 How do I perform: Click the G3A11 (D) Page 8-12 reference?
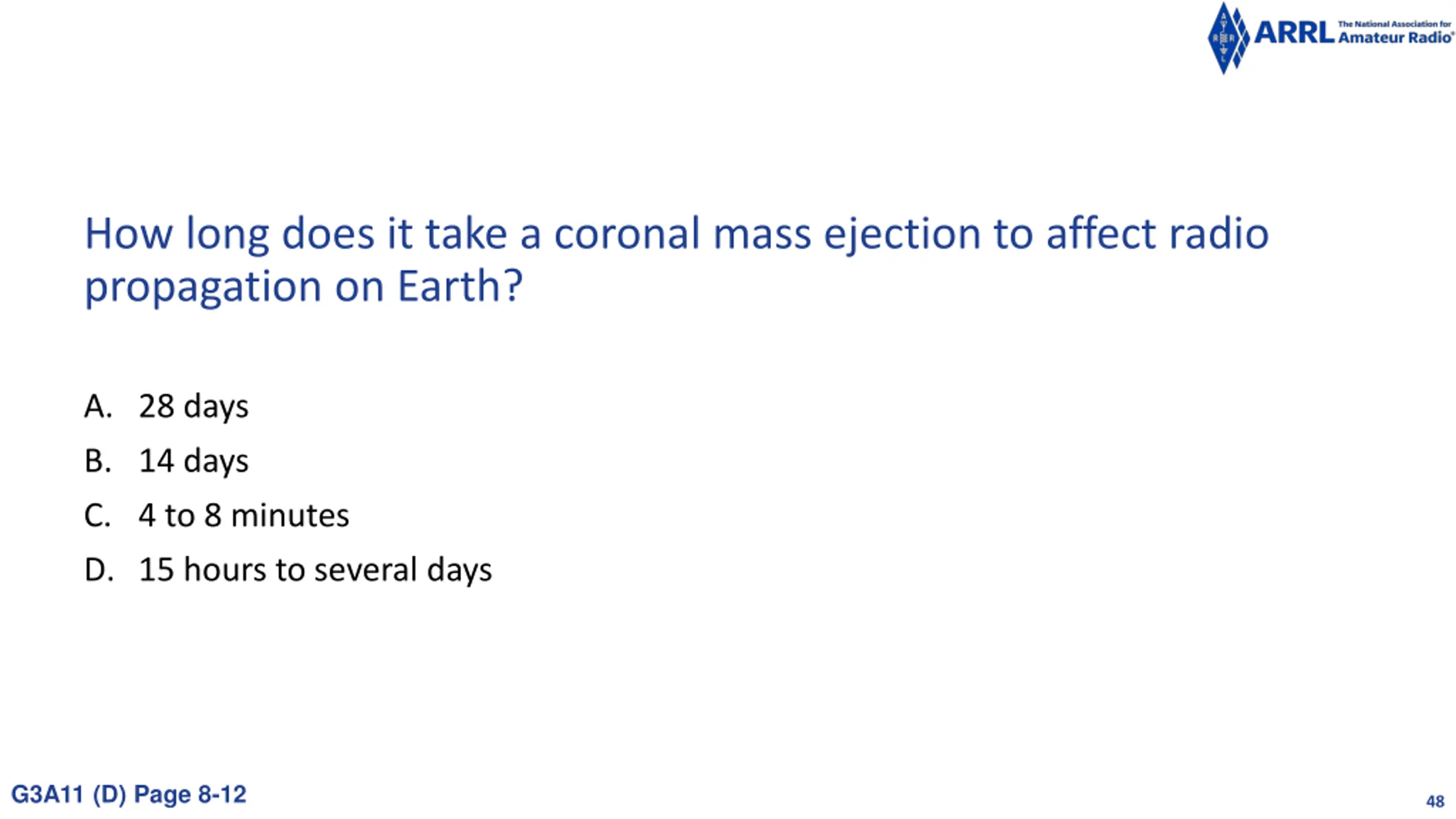pyautogui.click(x=129, y=795)
